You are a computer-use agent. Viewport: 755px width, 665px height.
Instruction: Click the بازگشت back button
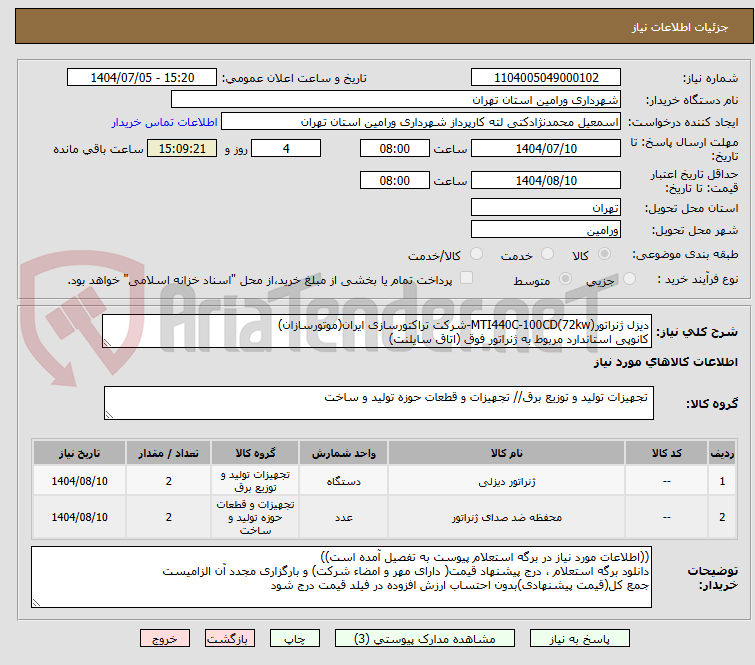click(x=229, y=639)
